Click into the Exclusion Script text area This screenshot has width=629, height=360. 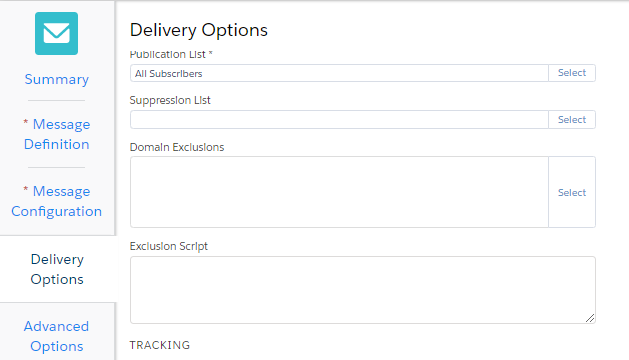click(363, 290)
